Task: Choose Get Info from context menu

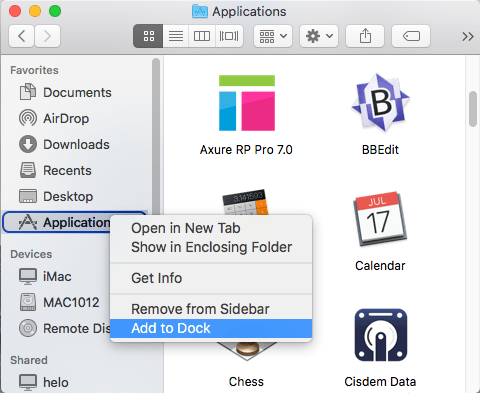Action: click(x=211, y=278)
